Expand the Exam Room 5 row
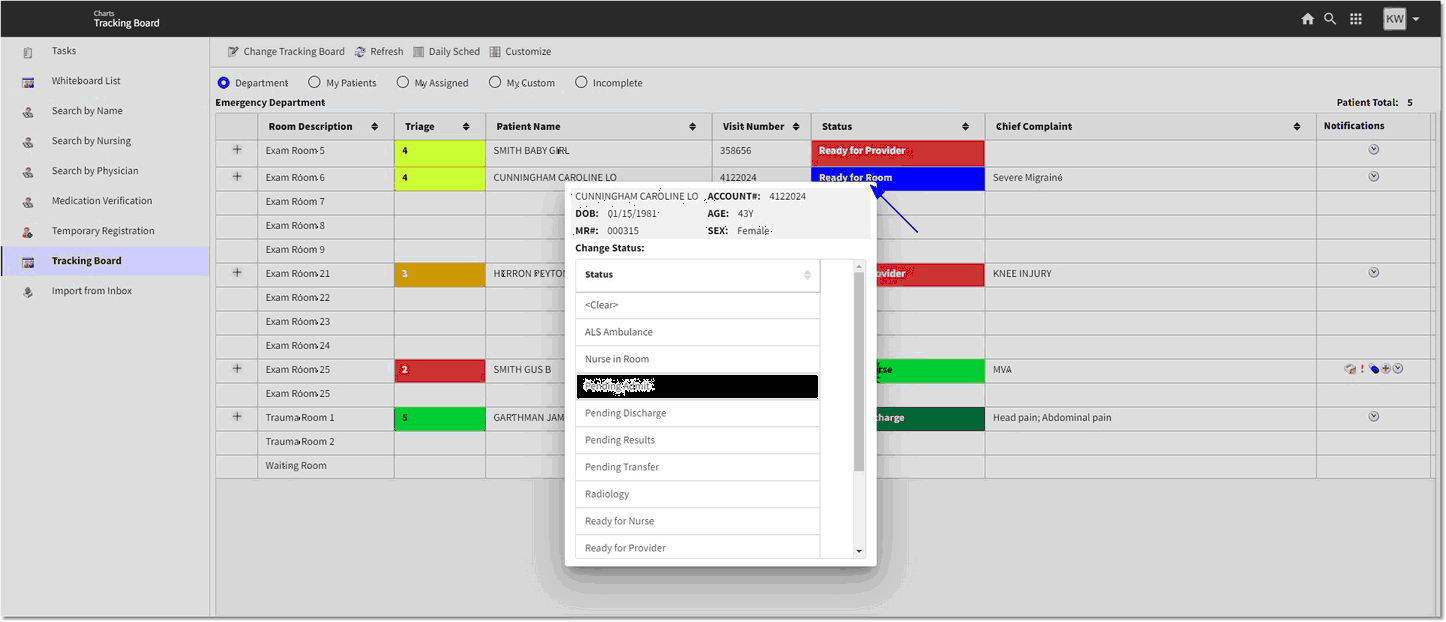 tap(237, 150)
